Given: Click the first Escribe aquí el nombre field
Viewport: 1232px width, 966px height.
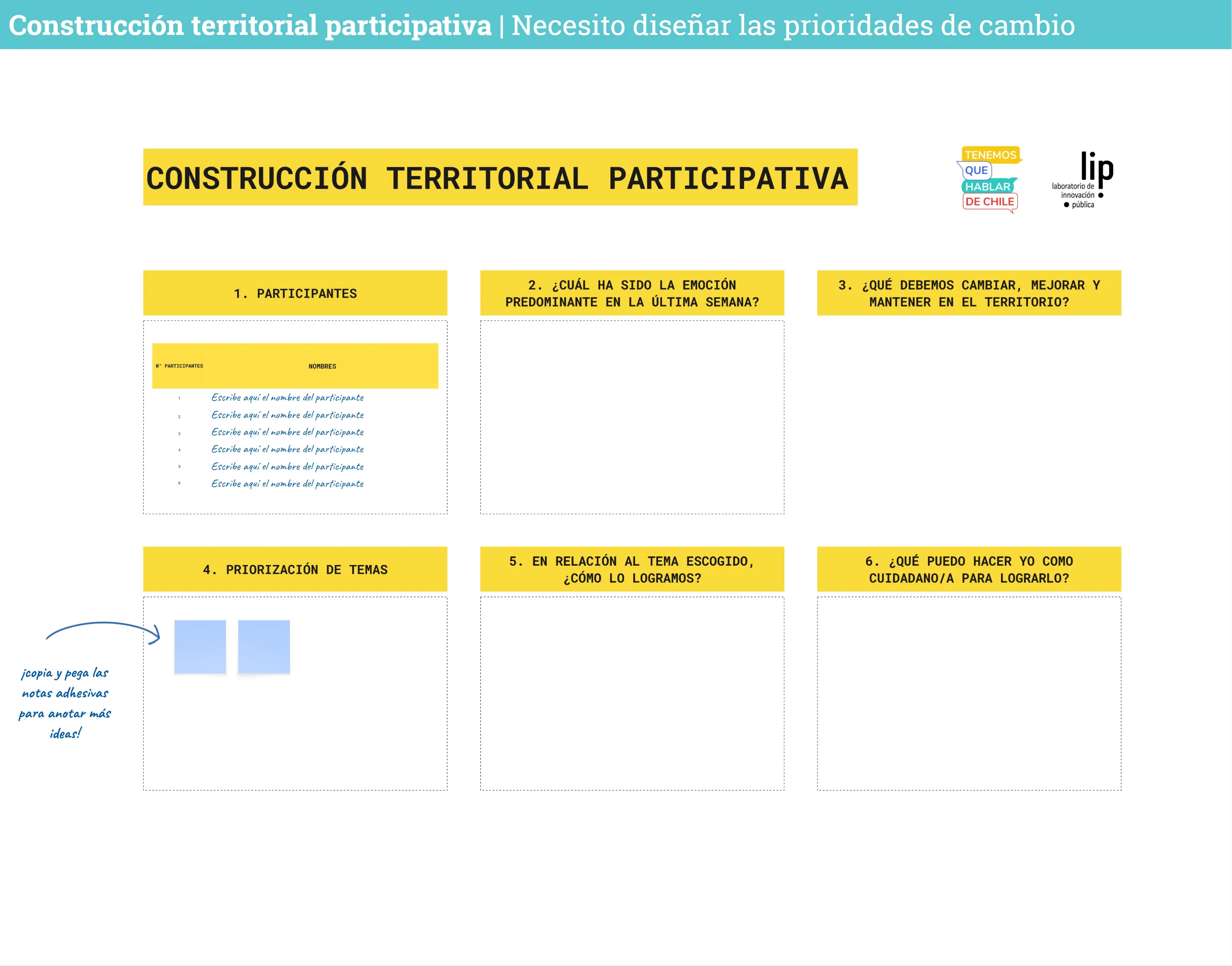Looking at the screenshot, I should point(287,398).
